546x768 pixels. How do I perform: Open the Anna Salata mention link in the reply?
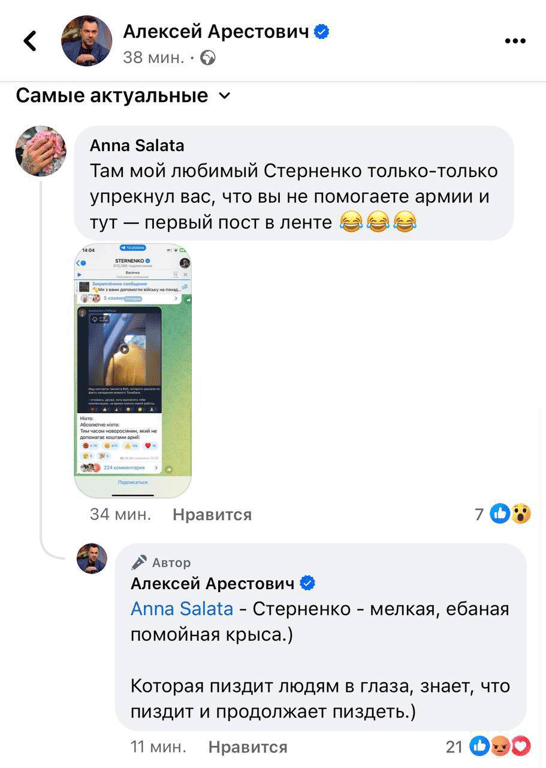182,609
